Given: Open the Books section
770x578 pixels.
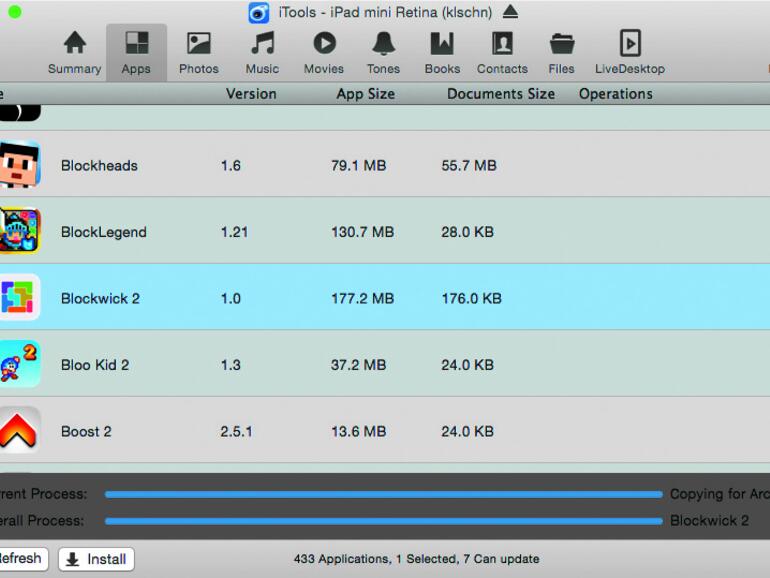Looking at the screenshot, I should (442, 53).
